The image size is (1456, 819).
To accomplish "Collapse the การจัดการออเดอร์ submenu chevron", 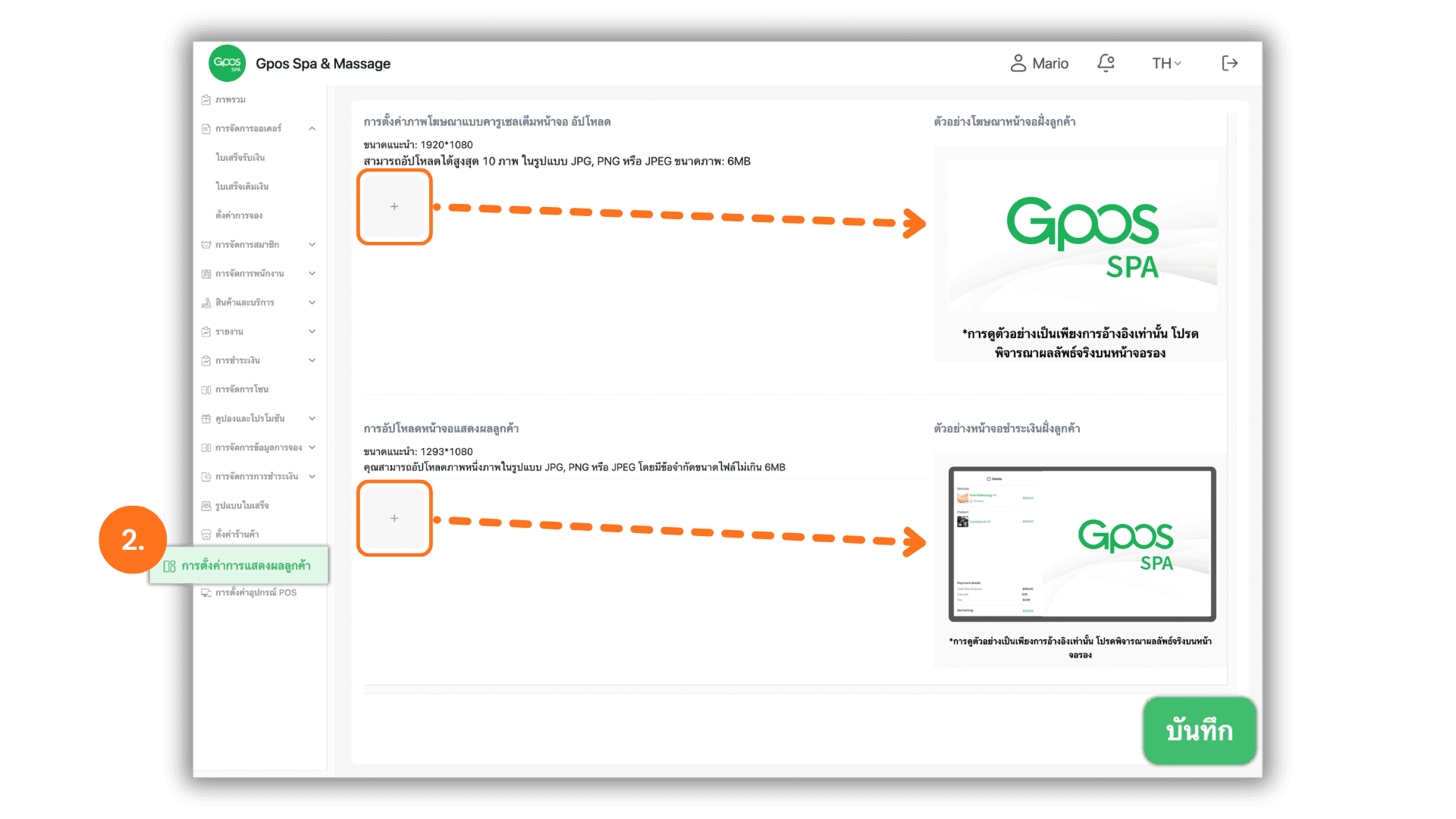I will click(x=312, y=129).
